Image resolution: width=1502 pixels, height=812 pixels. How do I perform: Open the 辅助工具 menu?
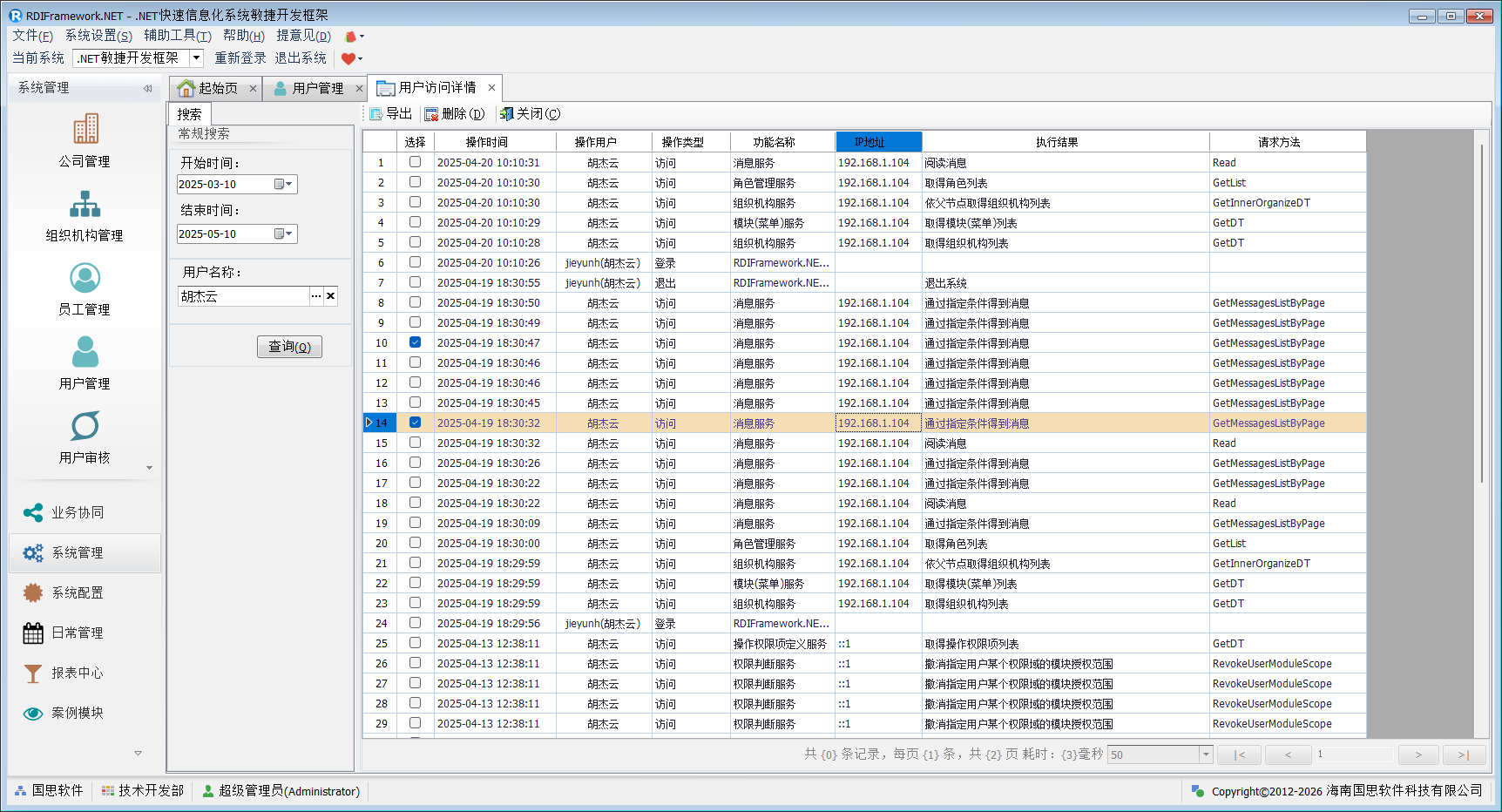coord(177,36)
